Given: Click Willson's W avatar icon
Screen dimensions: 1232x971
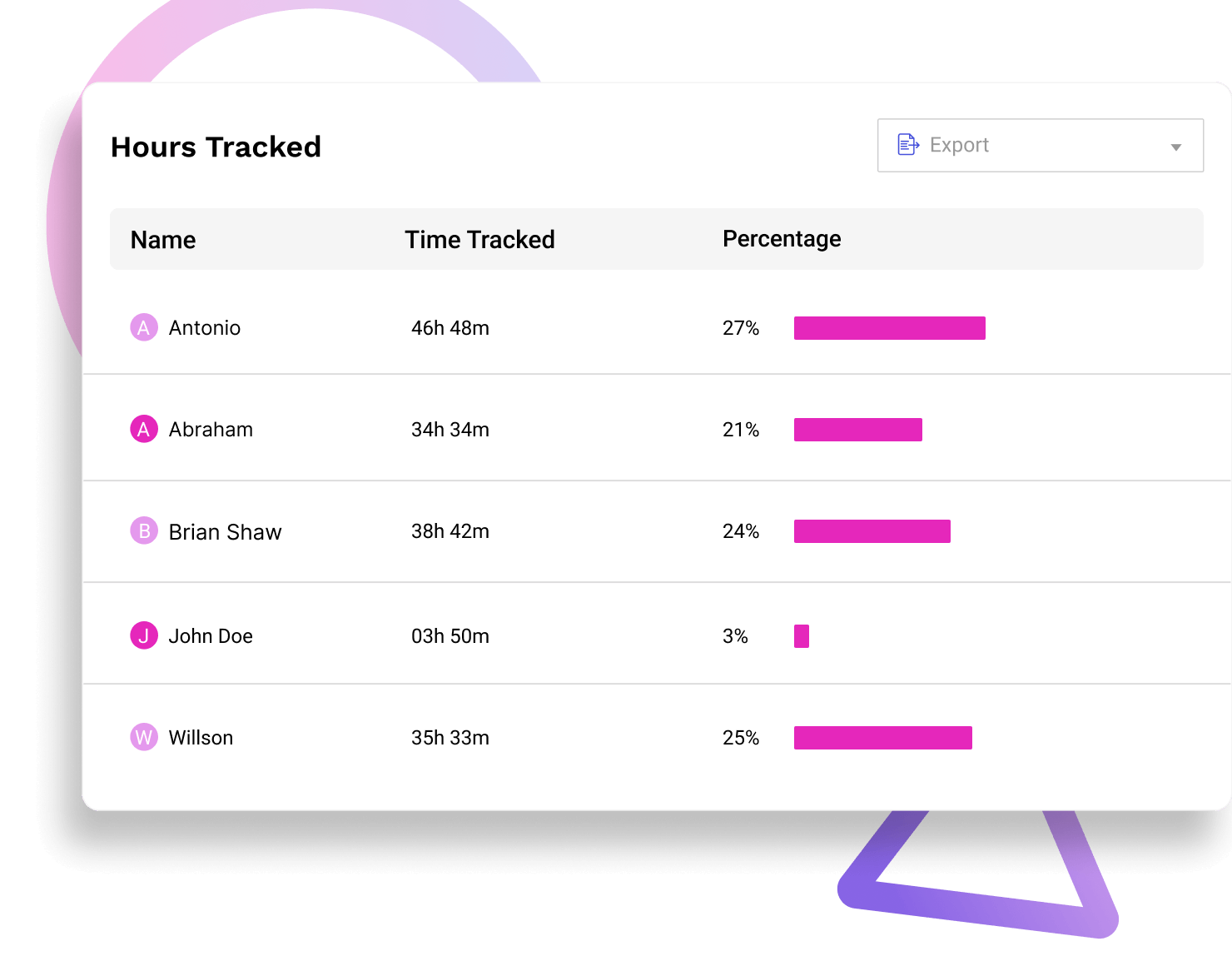Looking at the screenshot, I should tap(144, 737).
